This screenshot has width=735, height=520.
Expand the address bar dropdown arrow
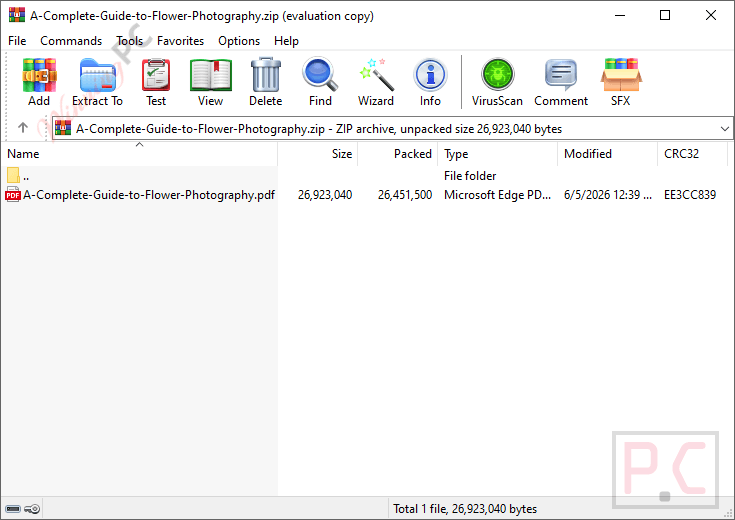click(725, 128)
